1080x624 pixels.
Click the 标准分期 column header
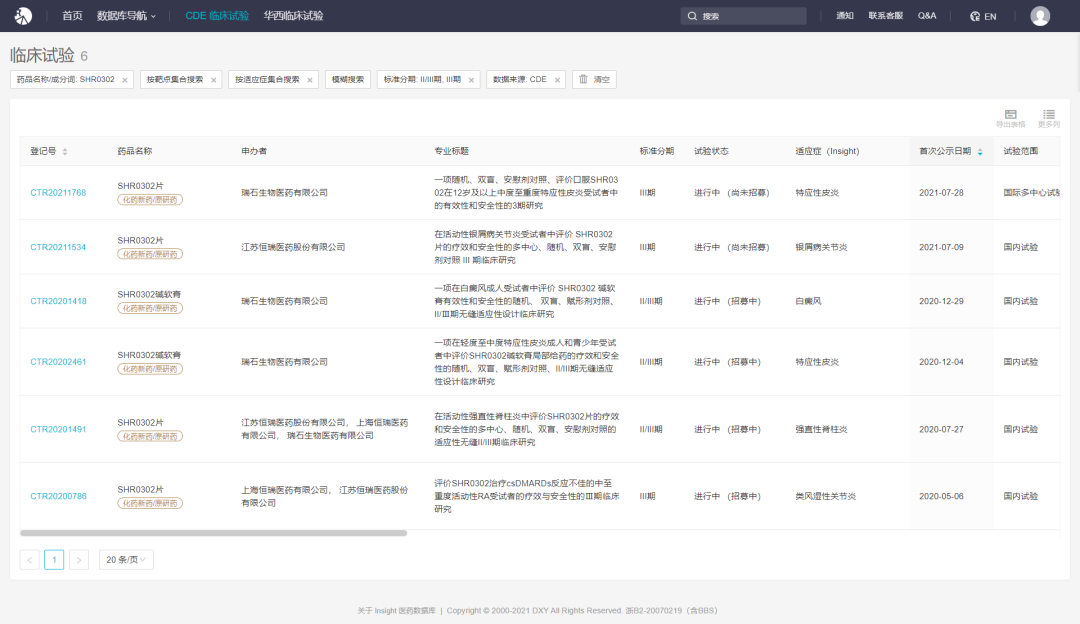click(x=656, y=151)
